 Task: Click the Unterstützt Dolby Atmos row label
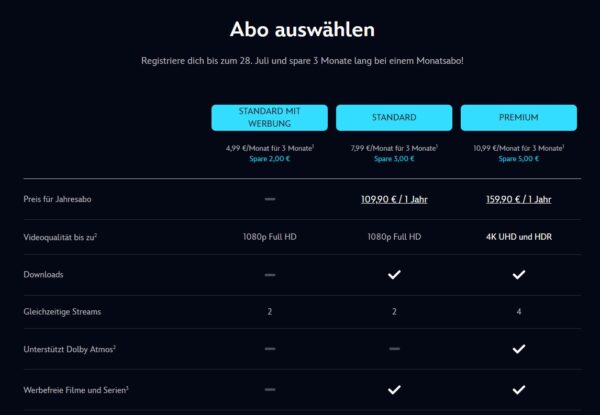69,349
